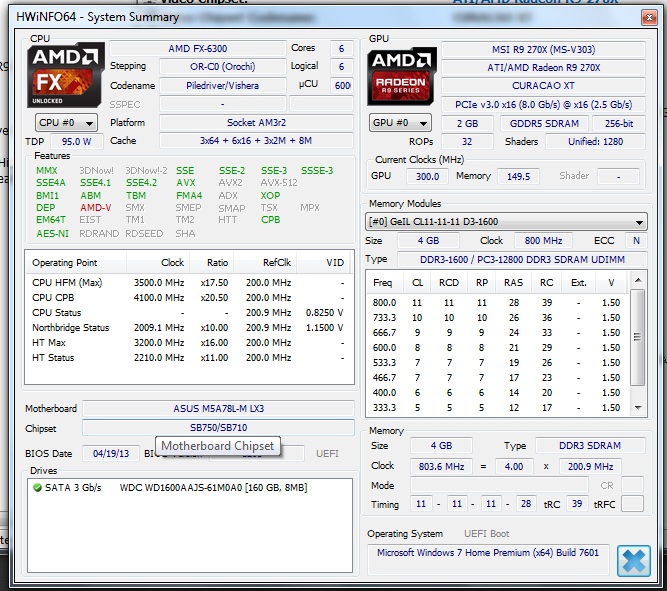The width and height of the screenshot is (667, 591).
Task: Select the CPU HFM (Max) row
Action: click(189, 283)
